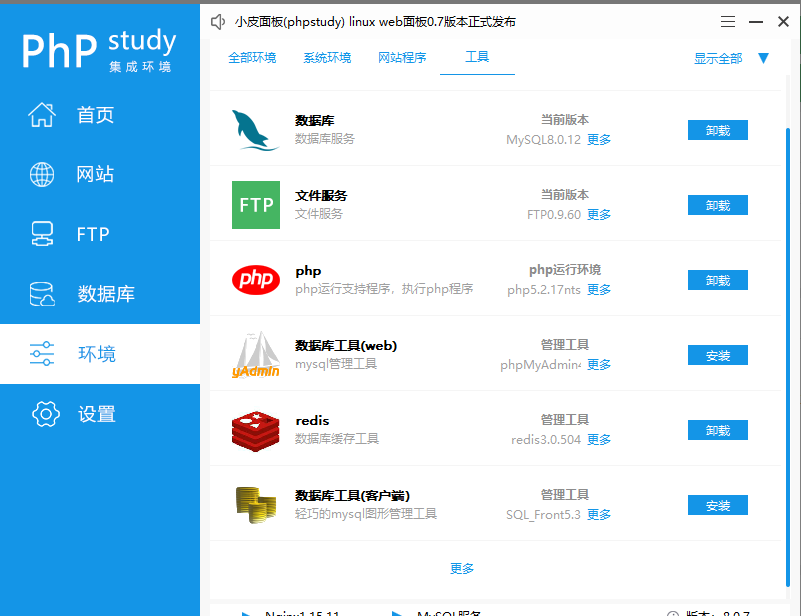Click the hamburger menu icon at top right
This screenshot has height=616, width=801.
[727, 21]
